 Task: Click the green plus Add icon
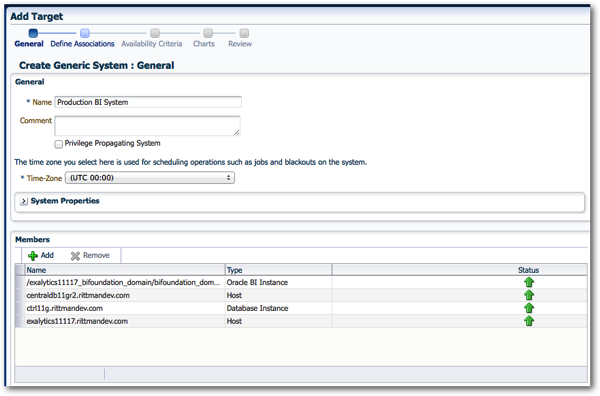point(33,256)
